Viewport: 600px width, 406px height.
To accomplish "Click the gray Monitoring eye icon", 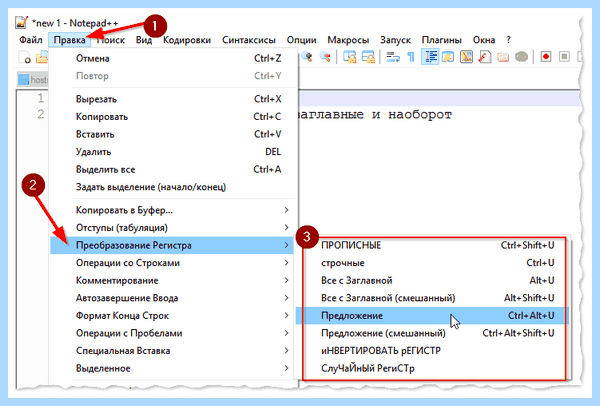I will pos(521,57).
